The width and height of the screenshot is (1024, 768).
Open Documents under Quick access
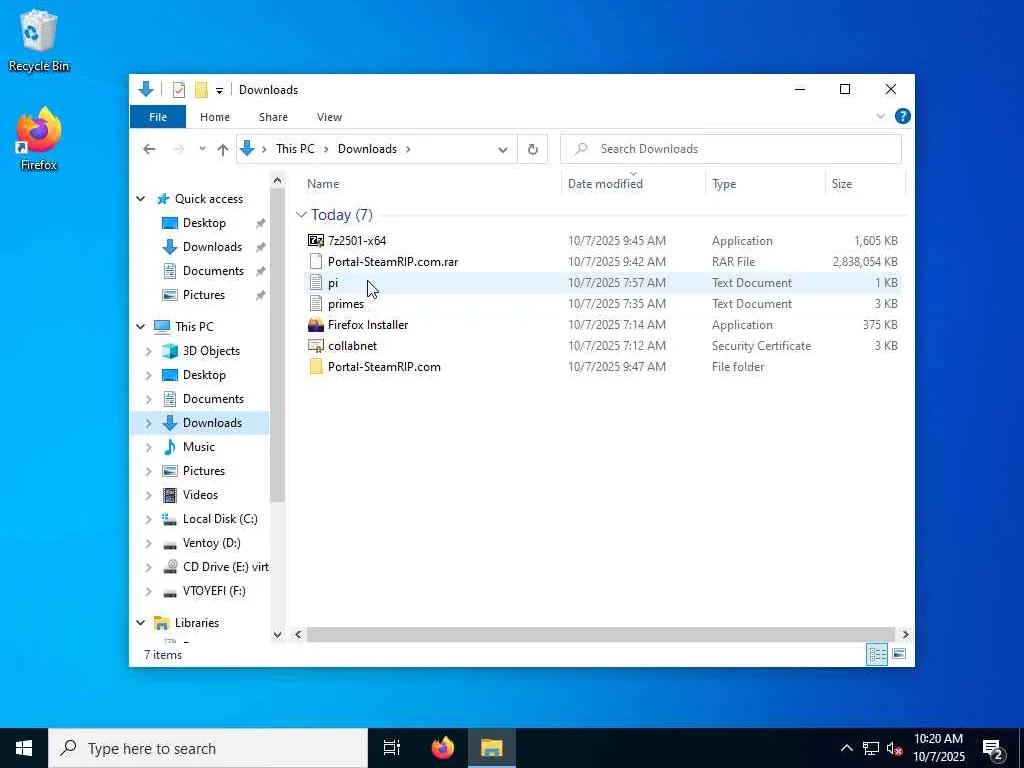click(x=213, y=271)
